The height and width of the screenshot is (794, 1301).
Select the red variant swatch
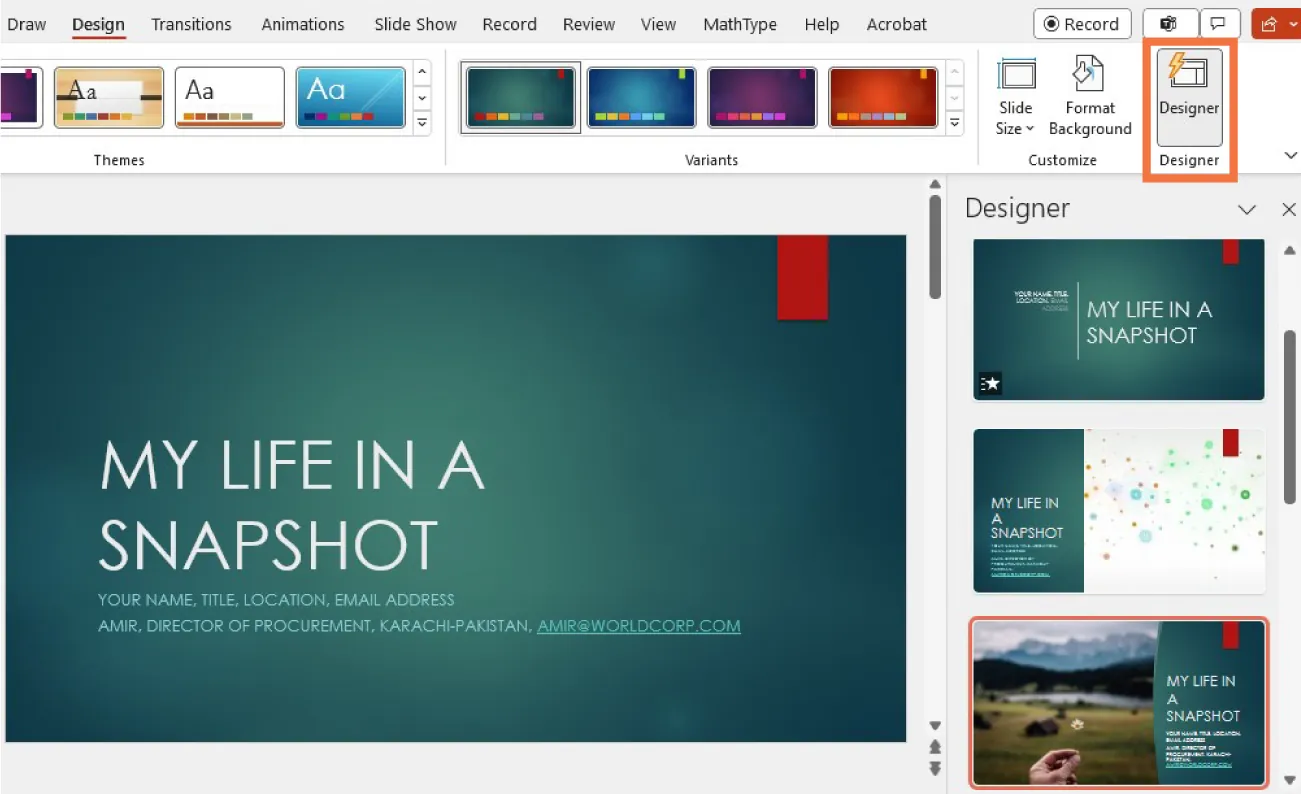click(x=883, y=97)
